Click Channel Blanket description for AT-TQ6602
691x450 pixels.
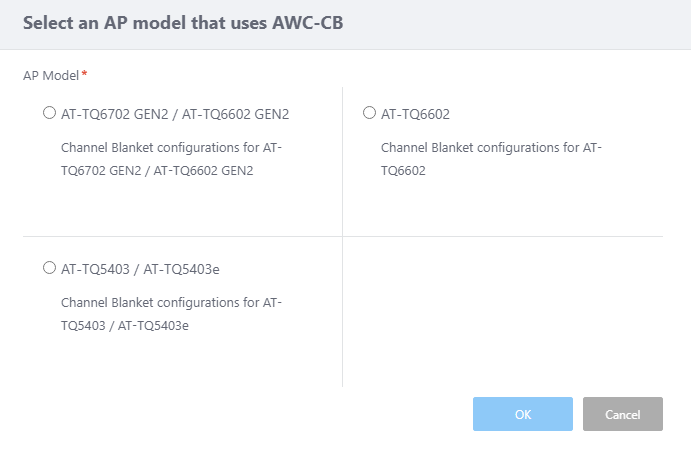(491, 159)
